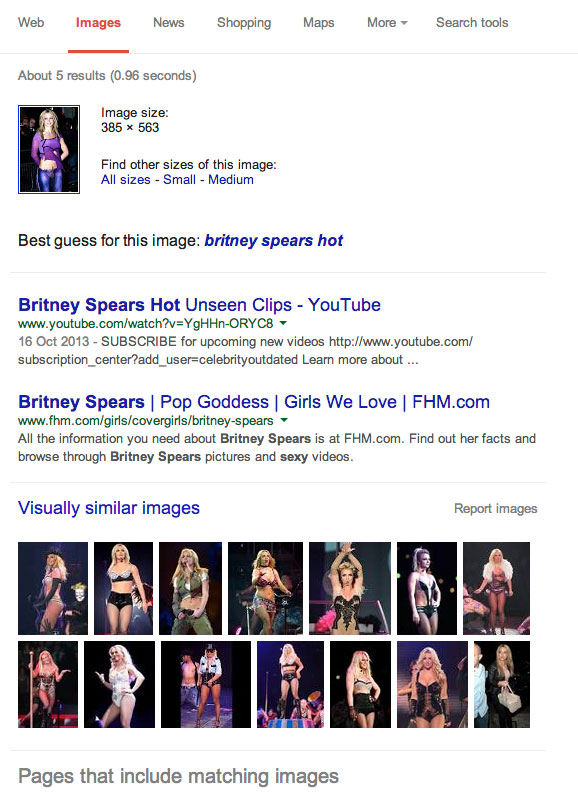Open the FHM.com Pop Goddess result

[x=254, y=402]
